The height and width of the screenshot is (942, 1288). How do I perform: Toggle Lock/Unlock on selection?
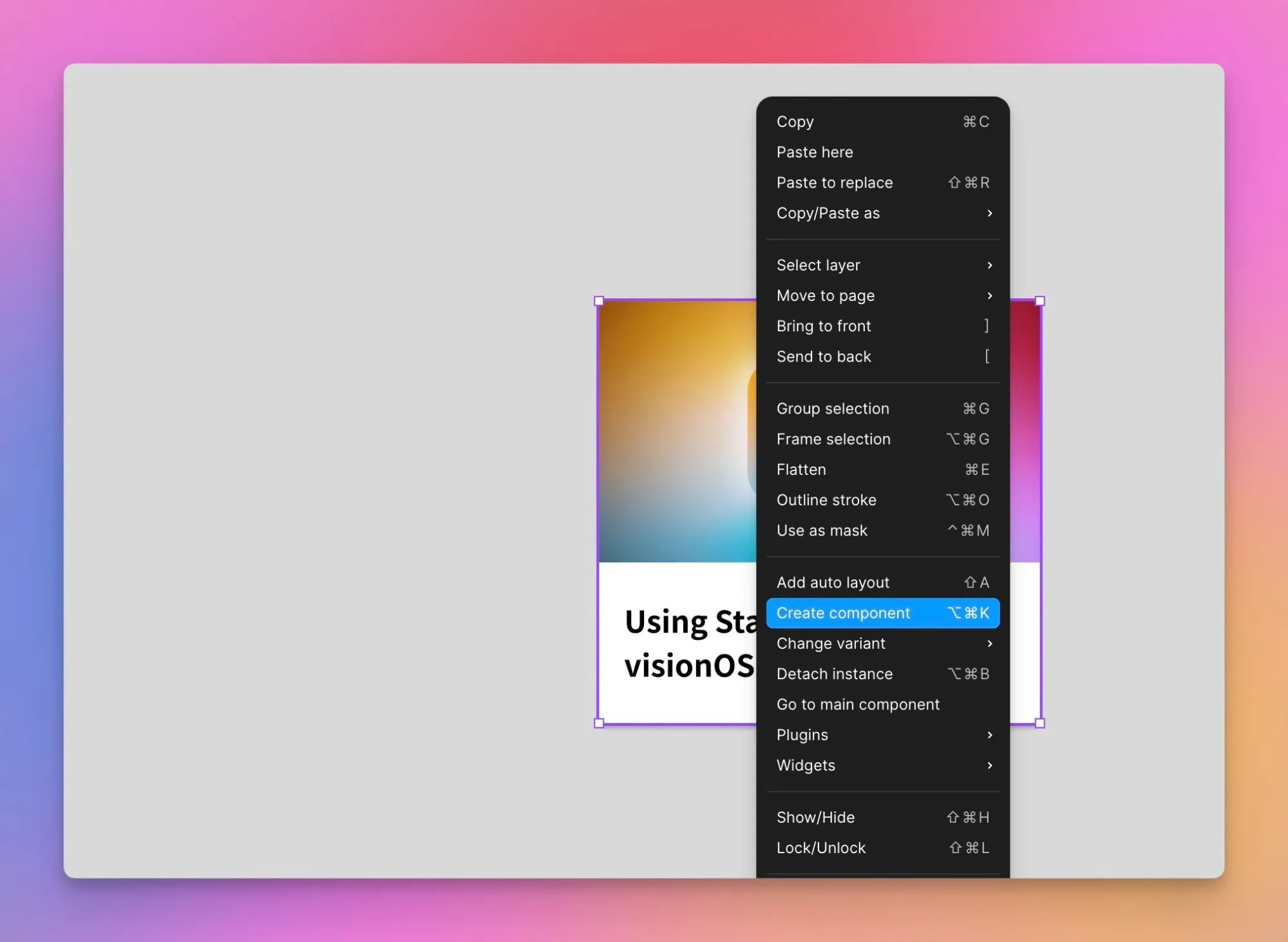[x=821, y=848]
